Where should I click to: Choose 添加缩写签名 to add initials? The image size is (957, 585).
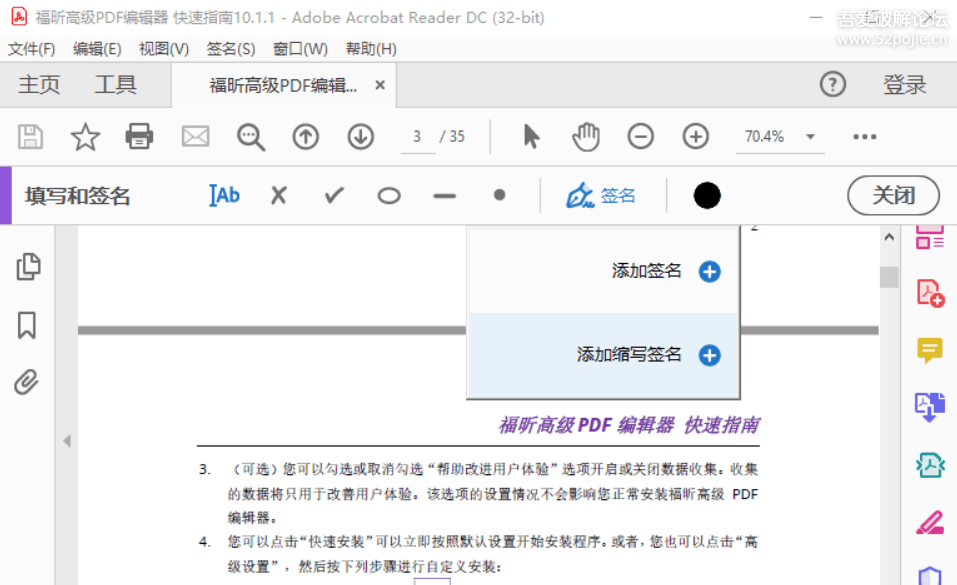point(640,355)
